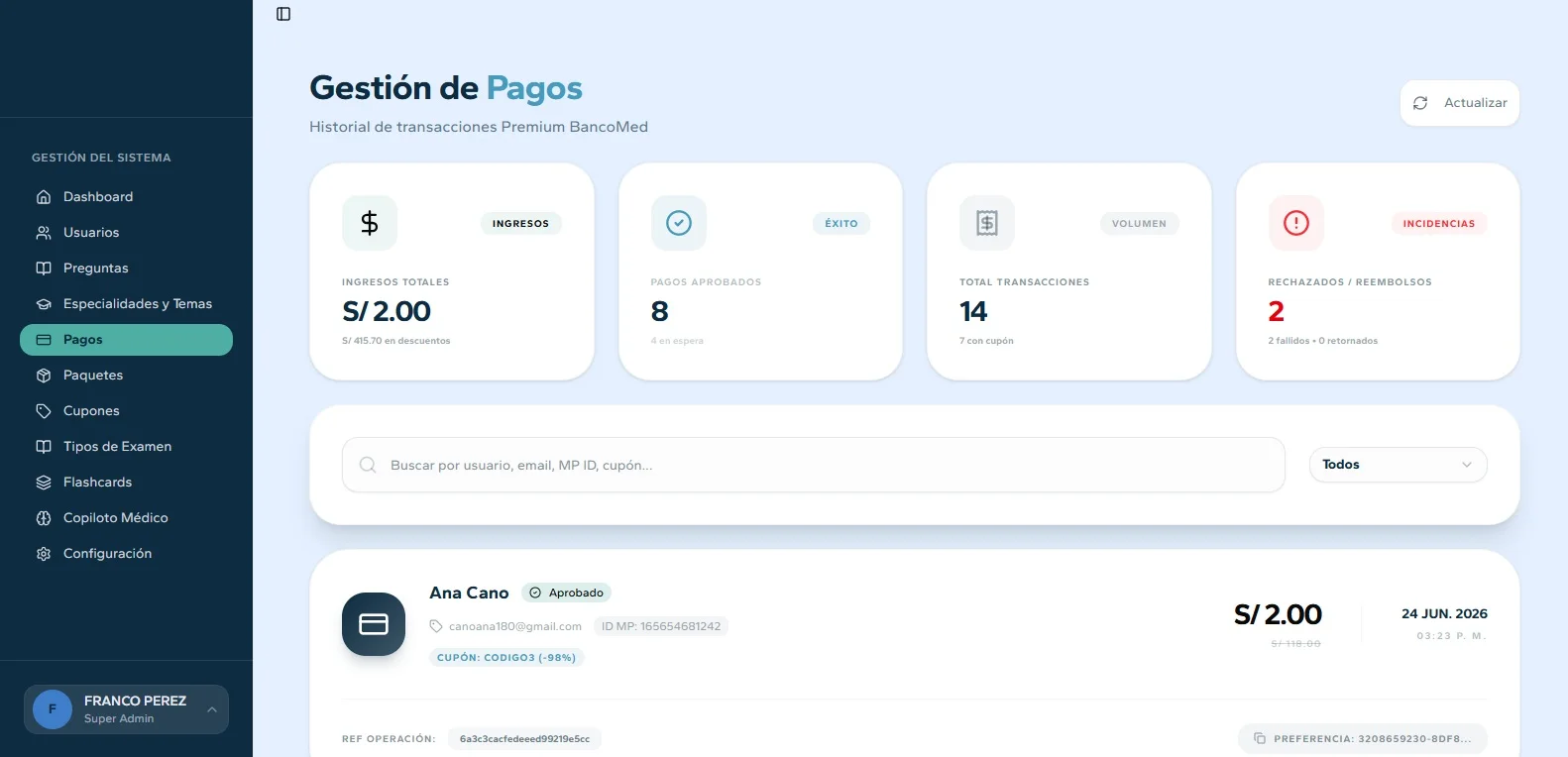Open the Todos status filter dropdown
Viewport: 1568px width, 757px height.
[x=1398, y=465]
